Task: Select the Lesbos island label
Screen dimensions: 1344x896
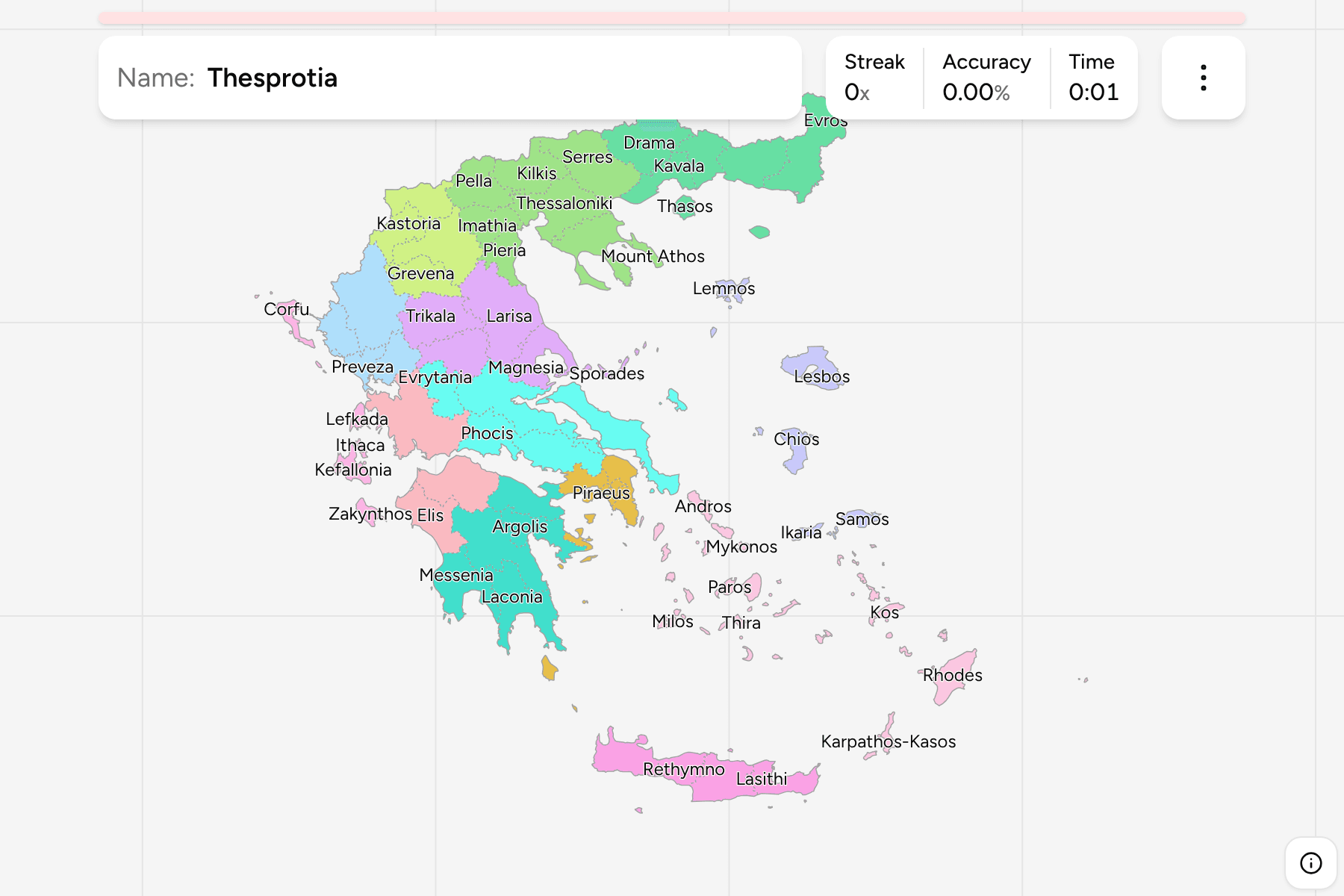Action: tap(821, 376)
